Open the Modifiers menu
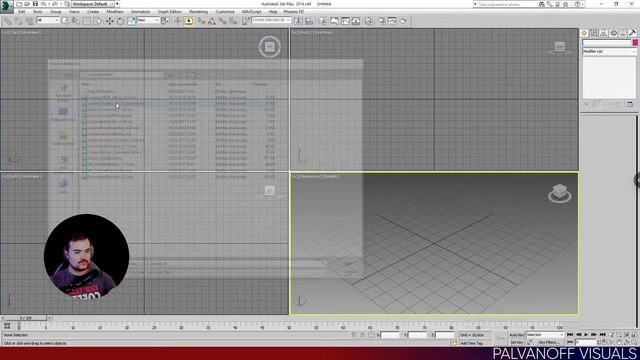Screen dimensions: 640x360 115,12
